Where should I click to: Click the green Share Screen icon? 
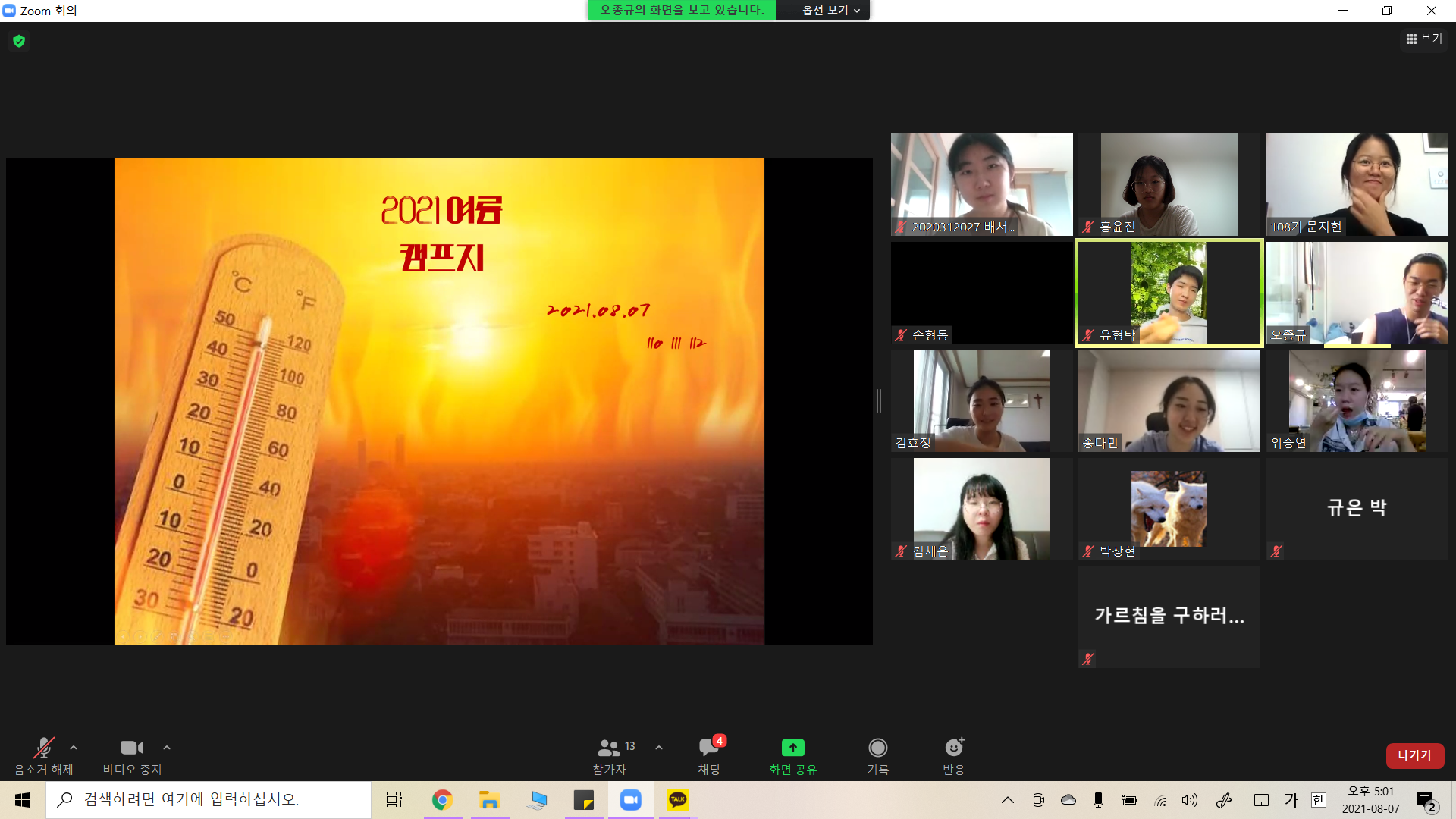[x=792, y=748]
